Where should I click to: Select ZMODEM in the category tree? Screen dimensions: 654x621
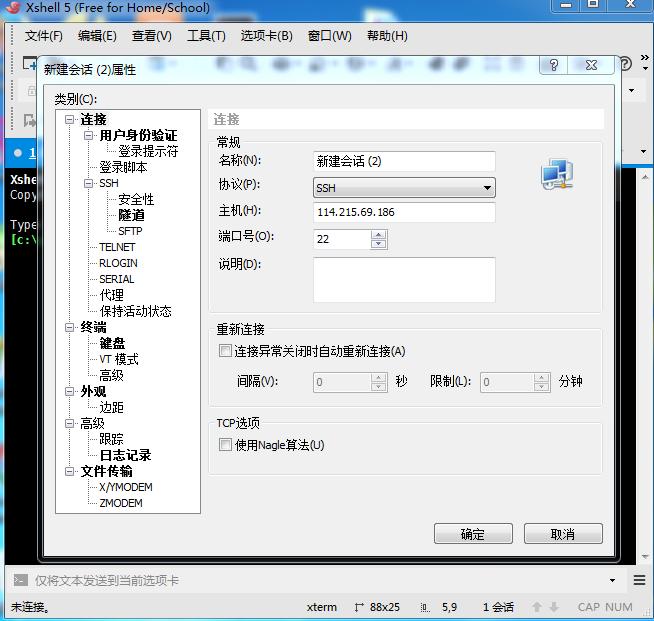click(x=121, y=503)
